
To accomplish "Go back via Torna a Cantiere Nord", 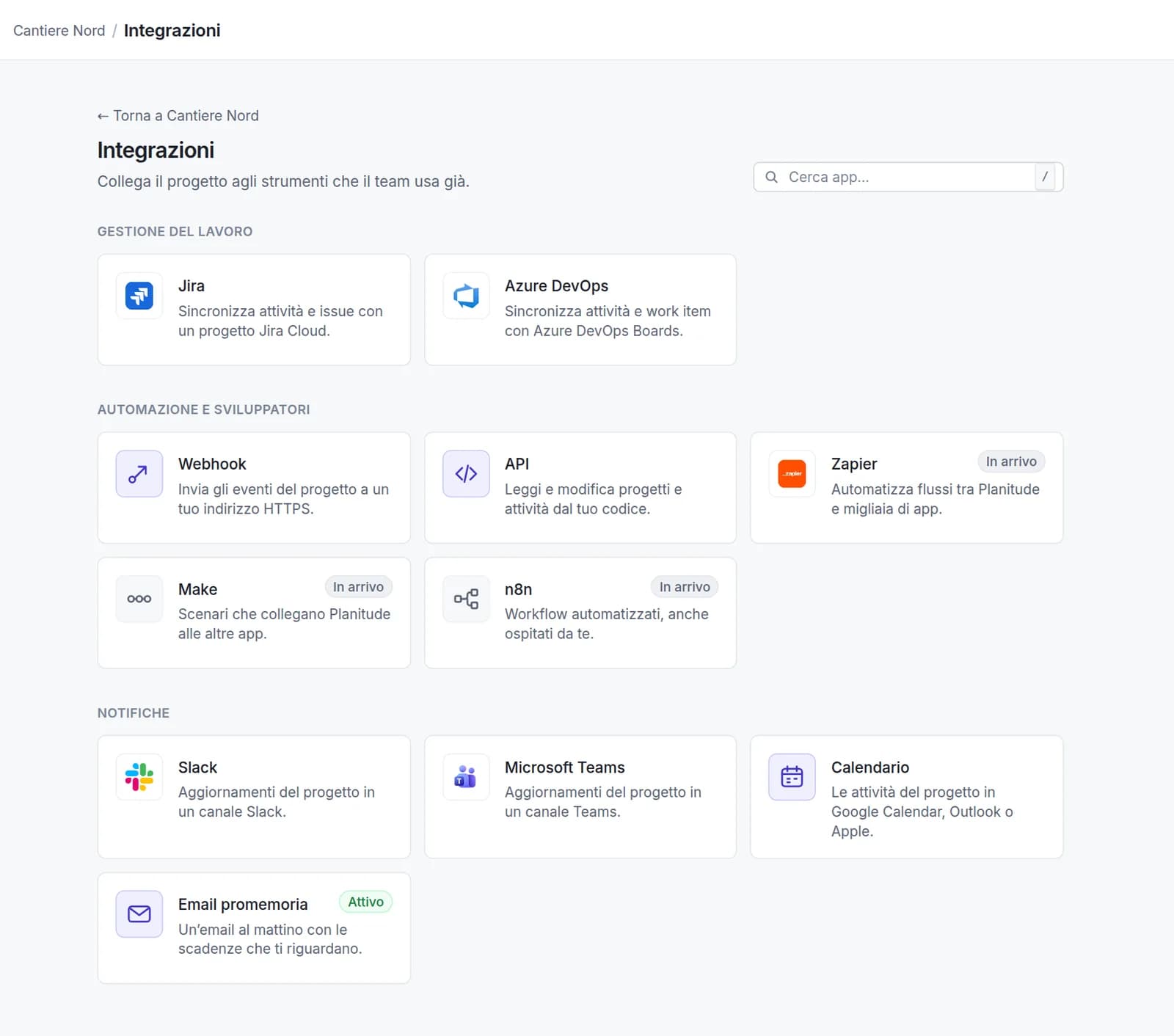I will [x=178, y=115].
